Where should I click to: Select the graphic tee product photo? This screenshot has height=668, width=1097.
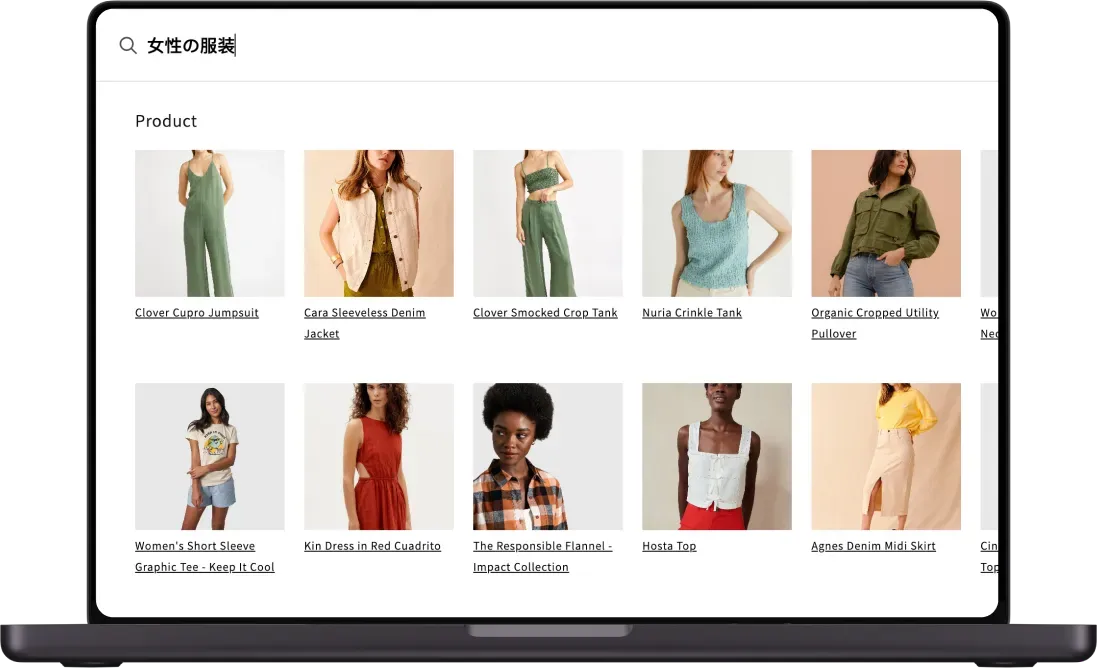(x=210, y=456)
